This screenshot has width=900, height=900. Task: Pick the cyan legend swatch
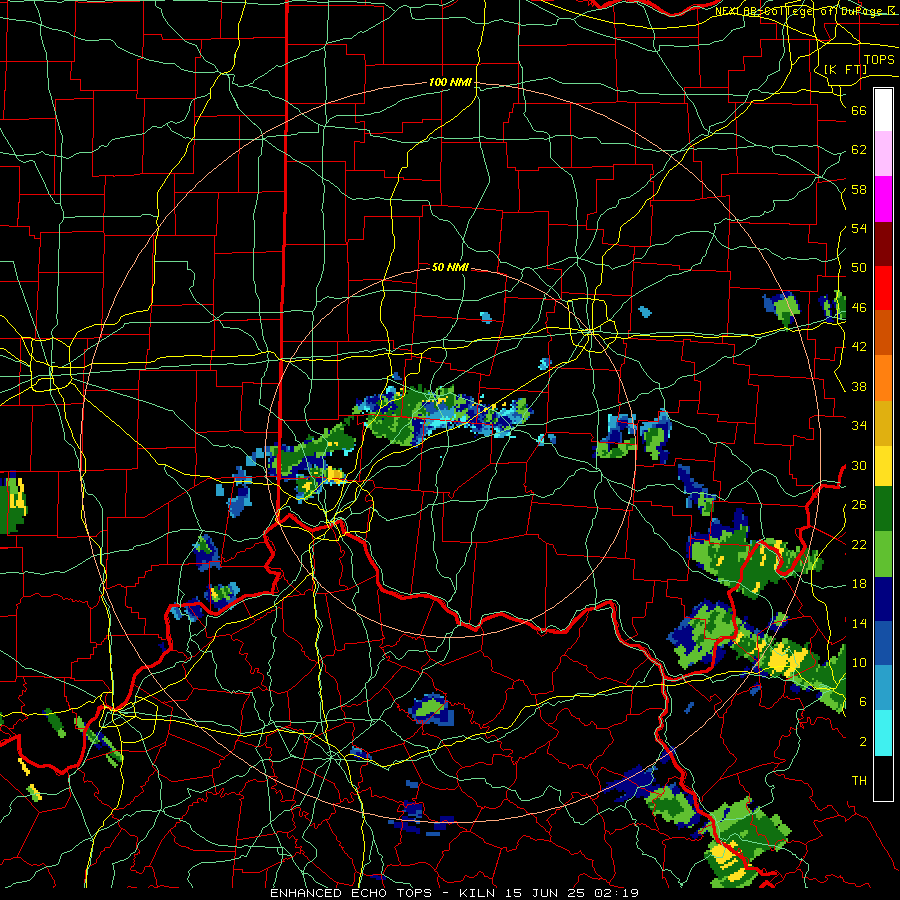tap(883, 734)
